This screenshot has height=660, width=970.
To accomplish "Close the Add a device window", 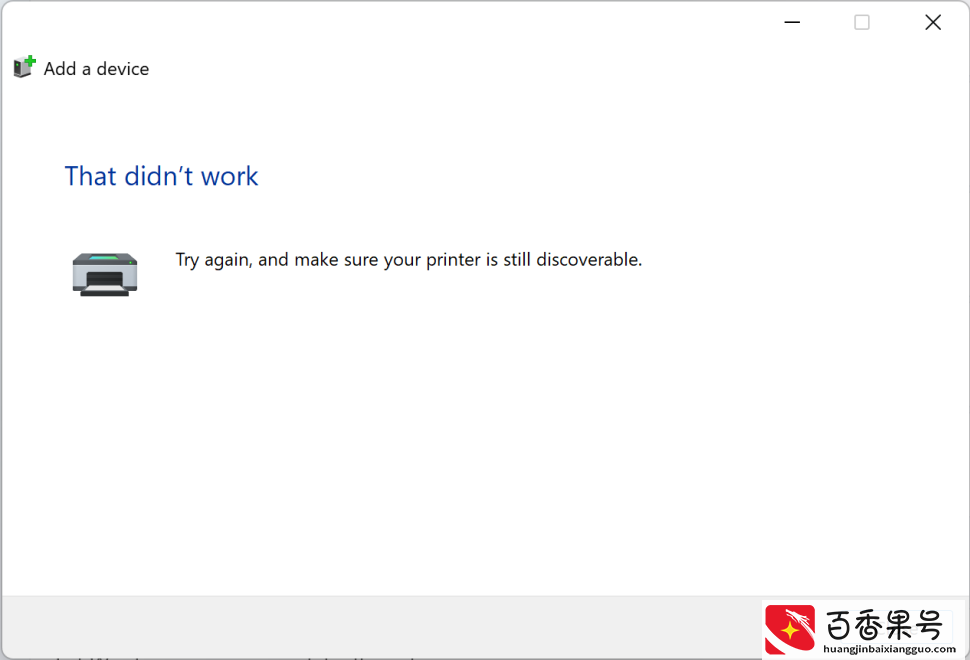I will (933, 22).
